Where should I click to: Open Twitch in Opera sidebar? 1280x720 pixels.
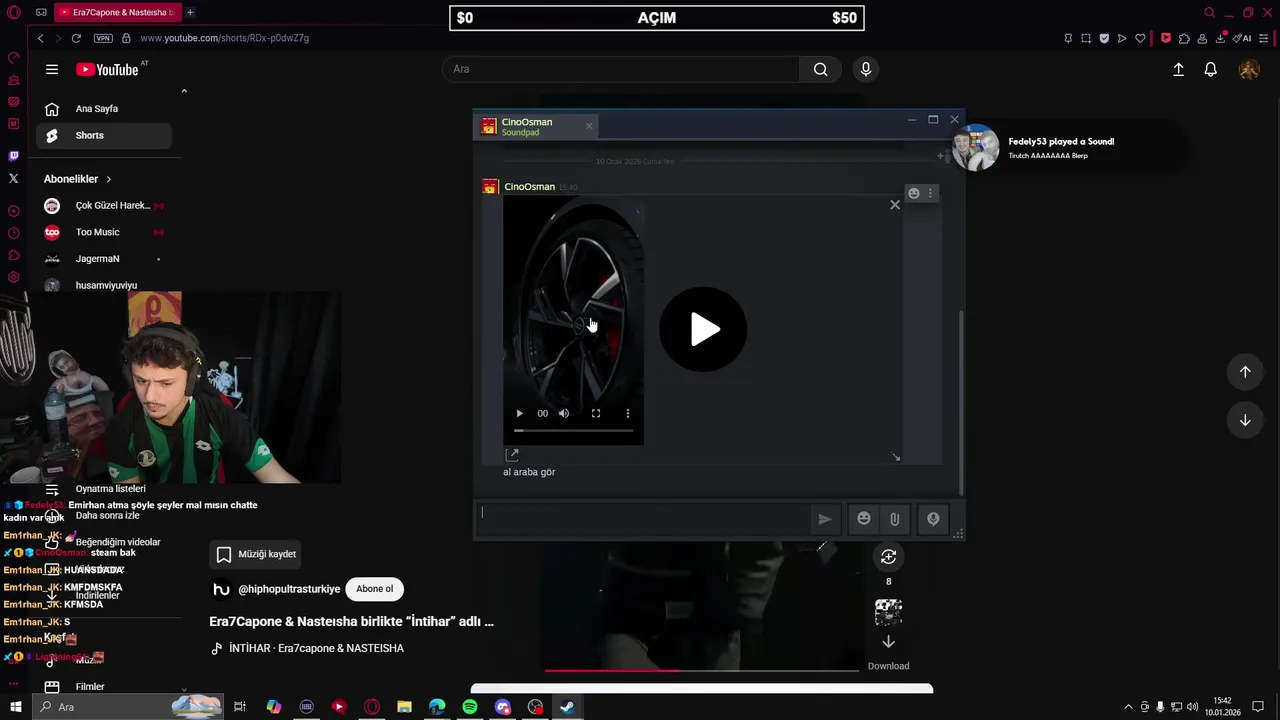pos(13,156)
